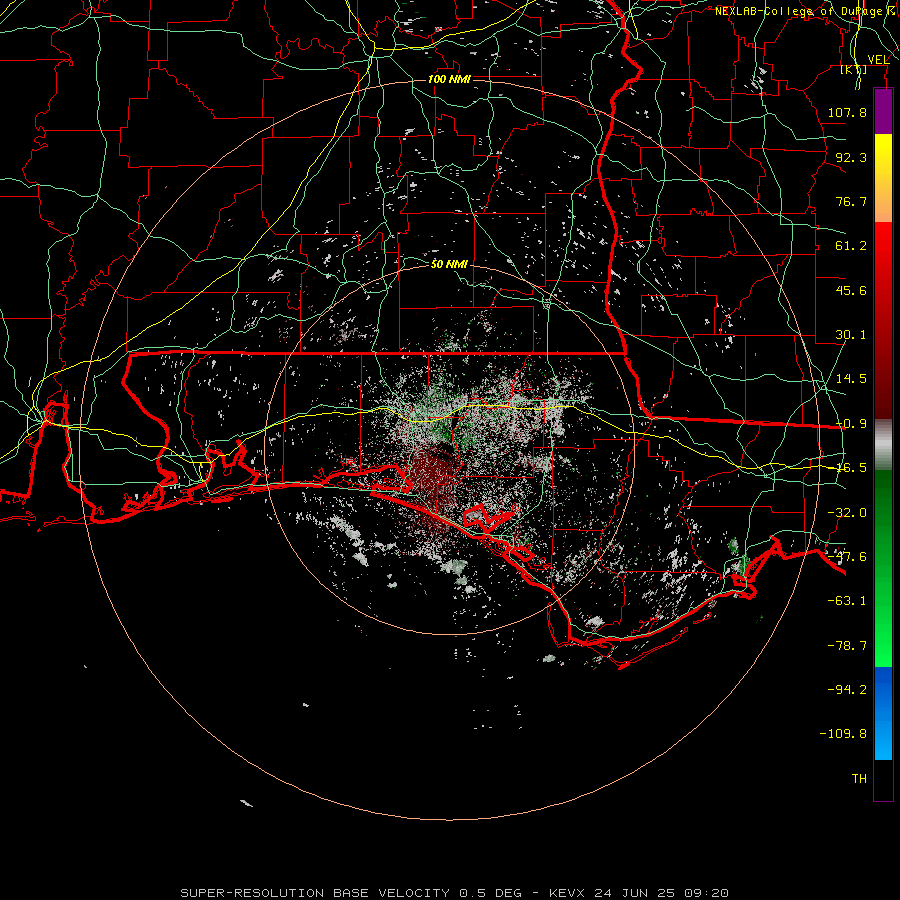Screen dimensions: 900x900
Task: Click the green segment of the color bar
Action: click(x=883, y=568)
